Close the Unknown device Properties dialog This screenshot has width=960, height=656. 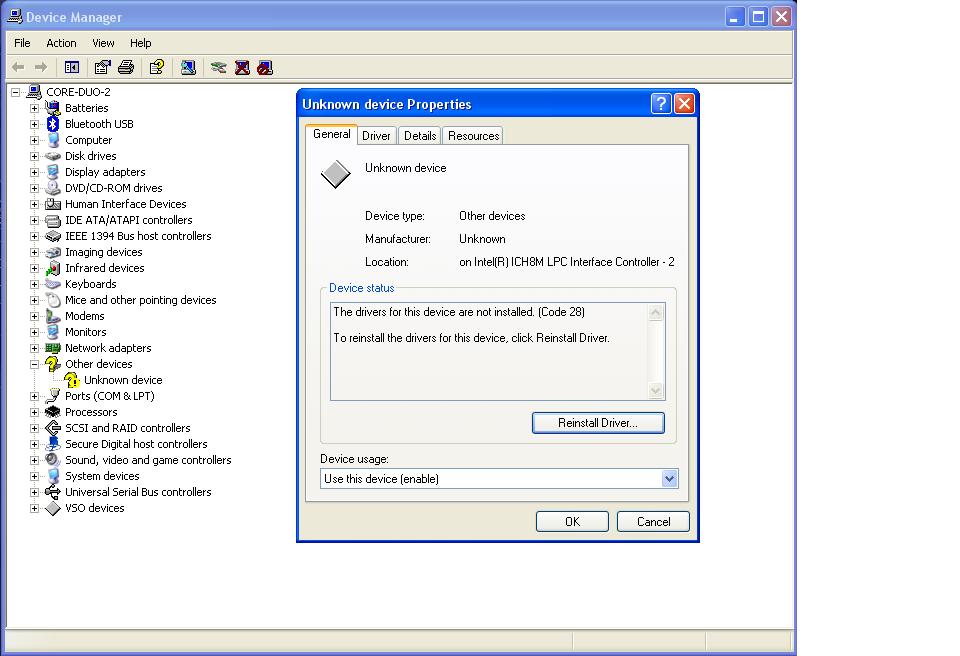click(x=684, y=104)
